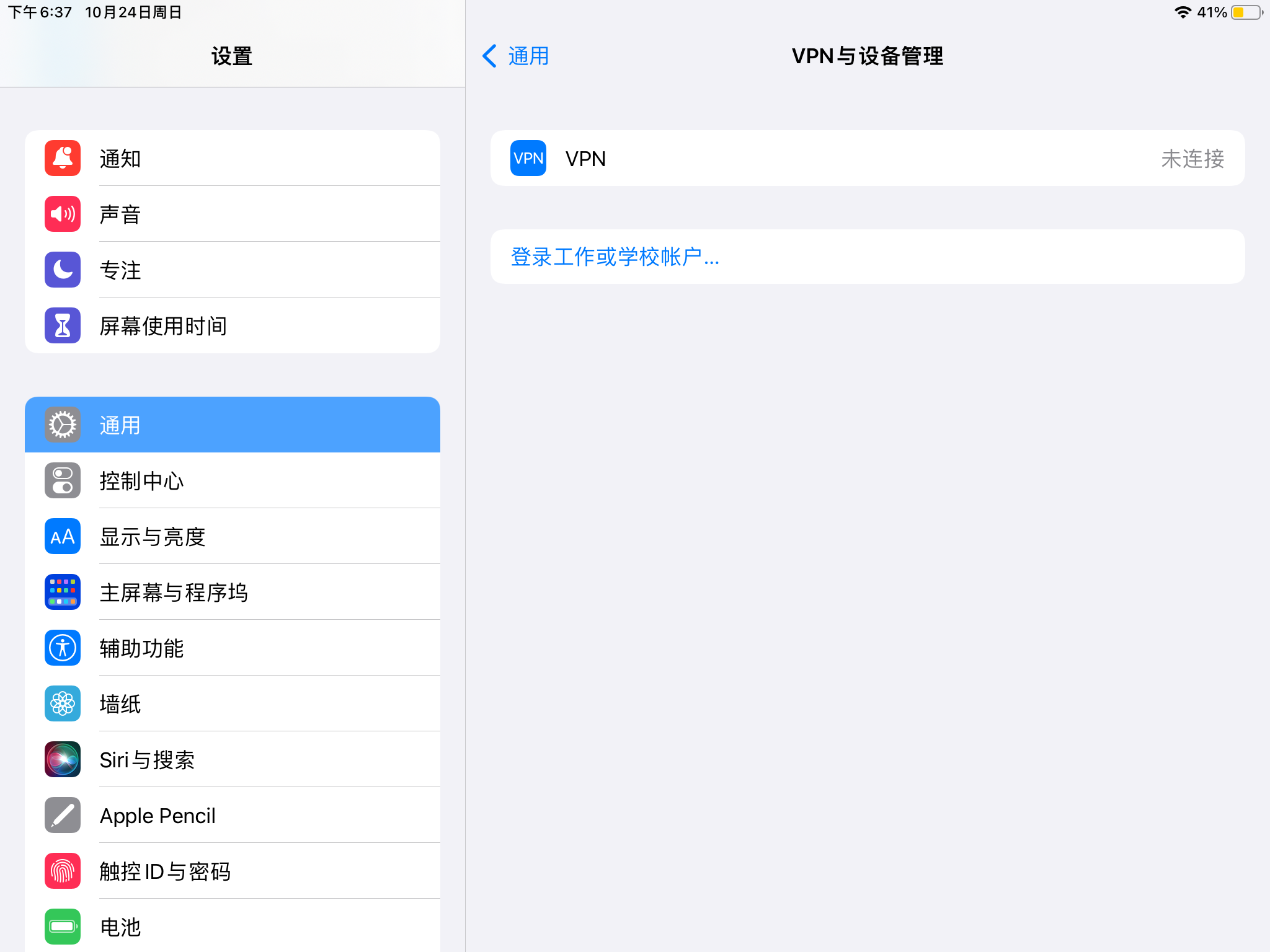Tap the Screen Time hourglass icon

tap(63, 326)
